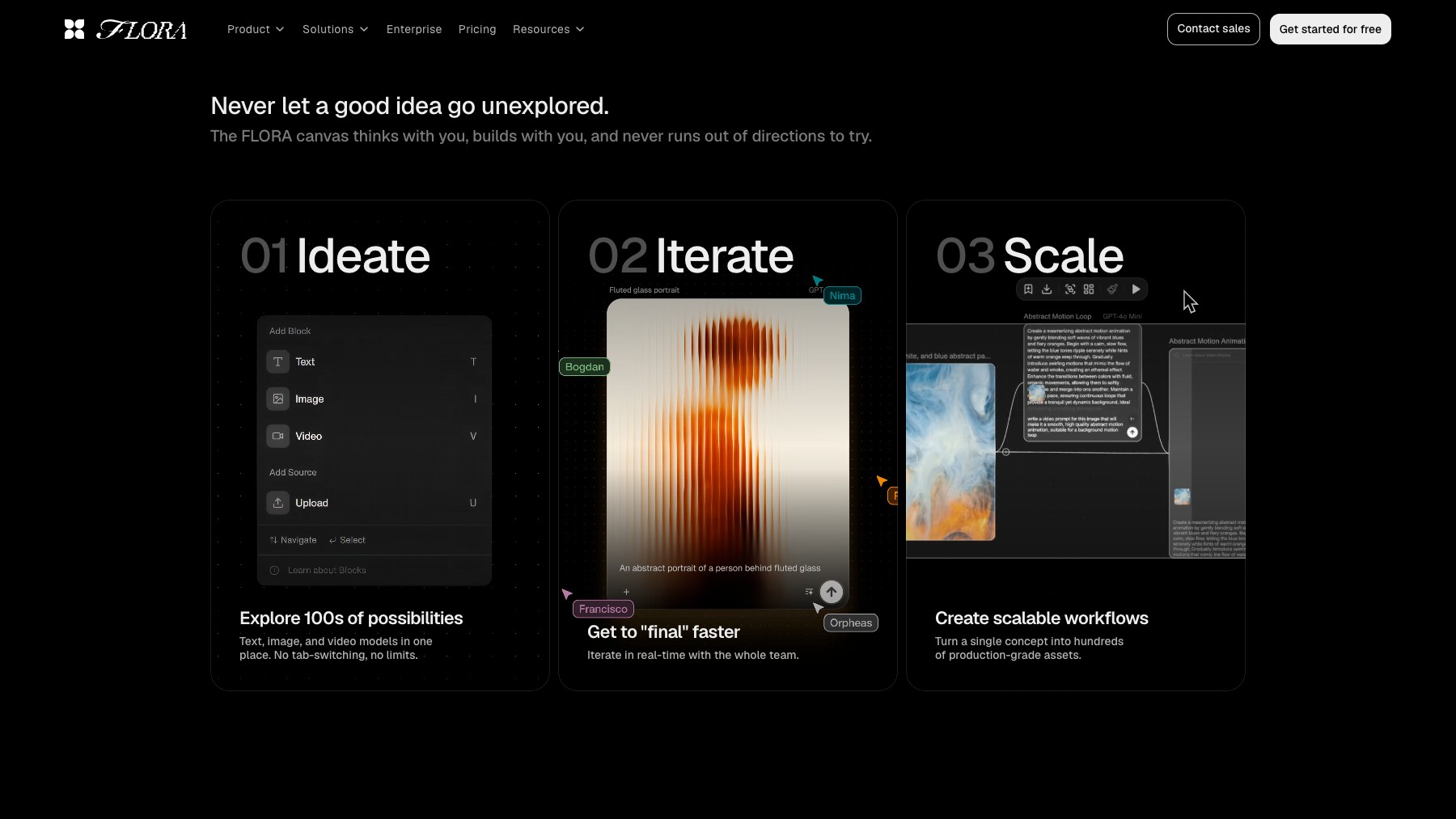Screen dimensions: 1456x819
Task: Click the Create scalable workflows heading
Action: (x=1042, y=618)
